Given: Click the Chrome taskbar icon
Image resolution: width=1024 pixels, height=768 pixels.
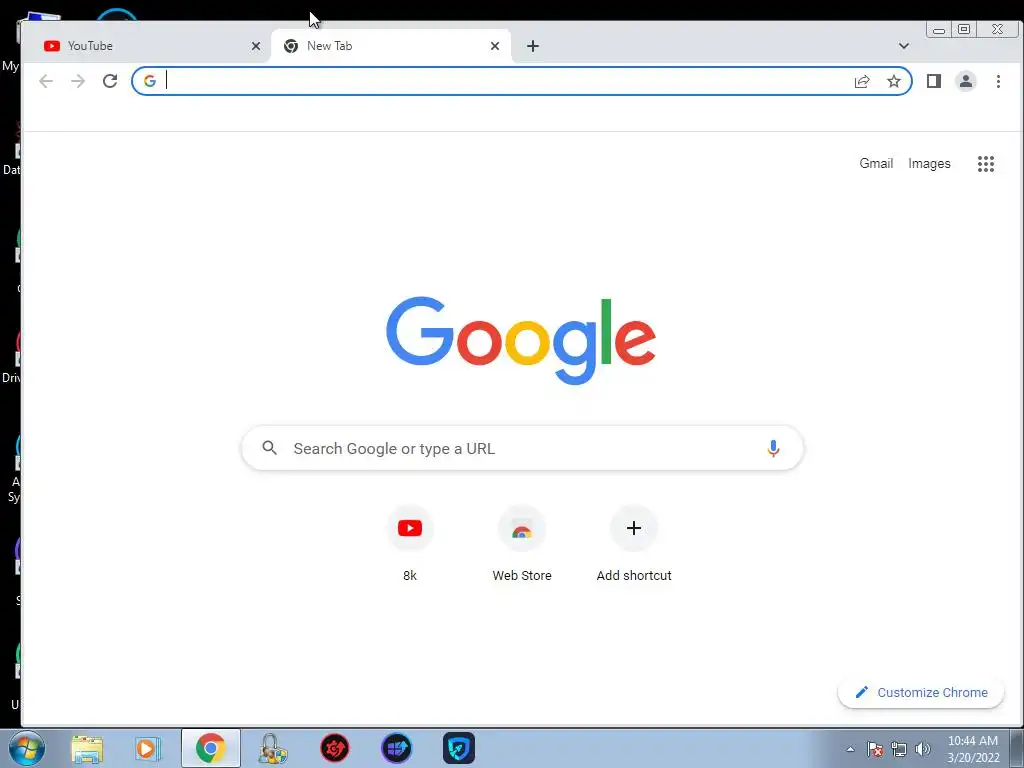Looking at the screenshot, I should click(x=210, y=748).
